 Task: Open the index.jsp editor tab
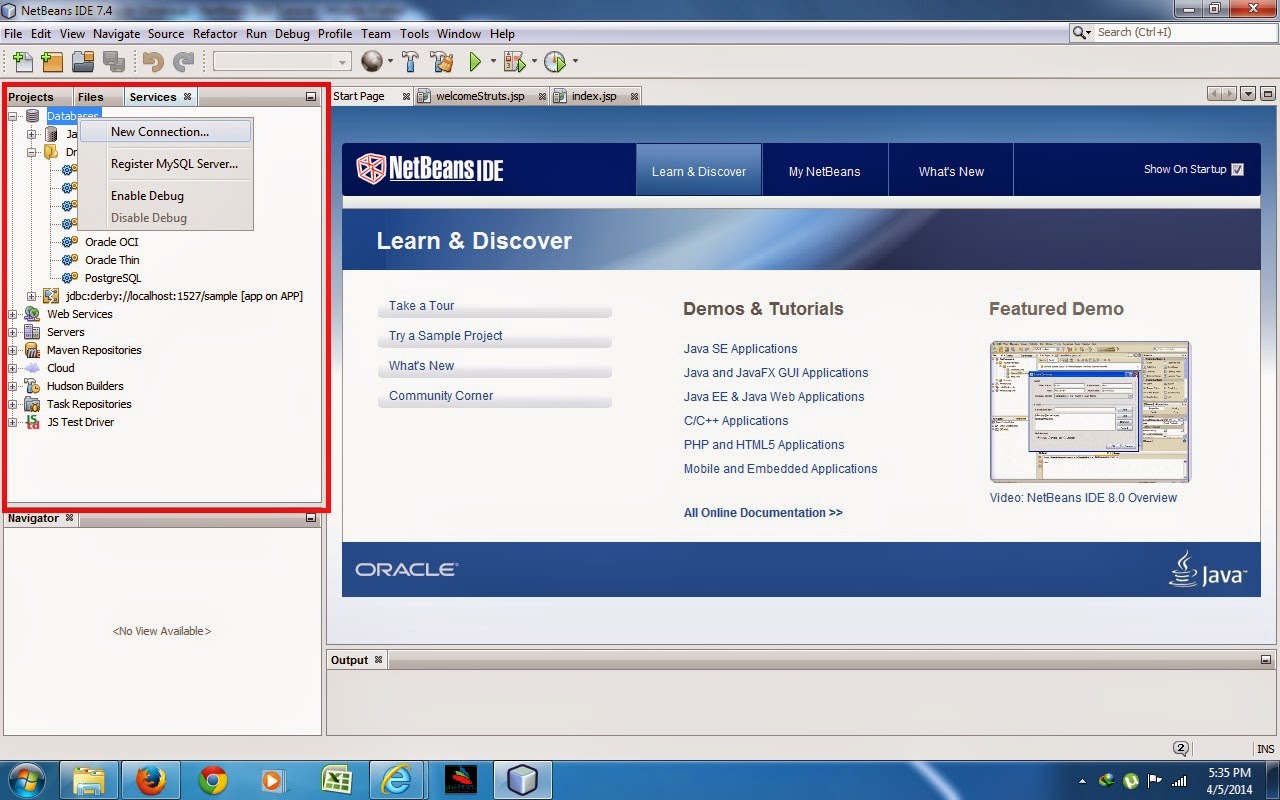(594, 96)
